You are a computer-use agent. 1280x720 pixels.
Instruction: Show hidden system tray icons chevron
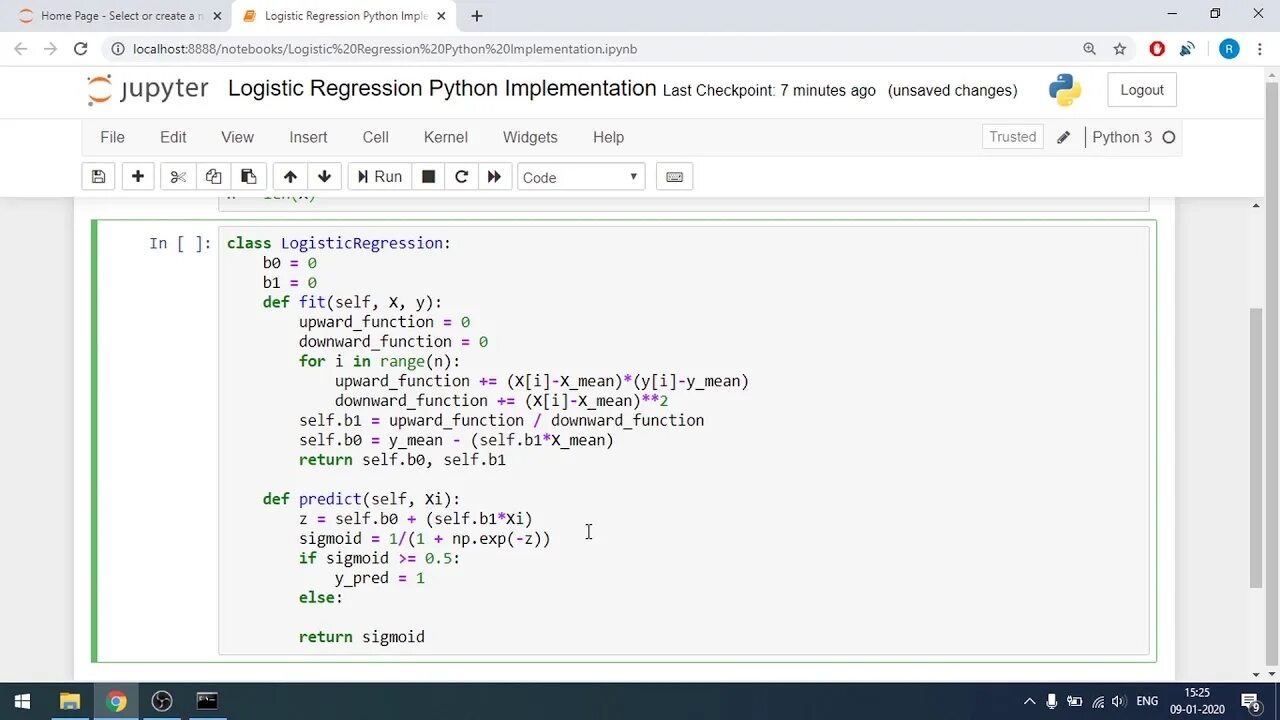1029,701
